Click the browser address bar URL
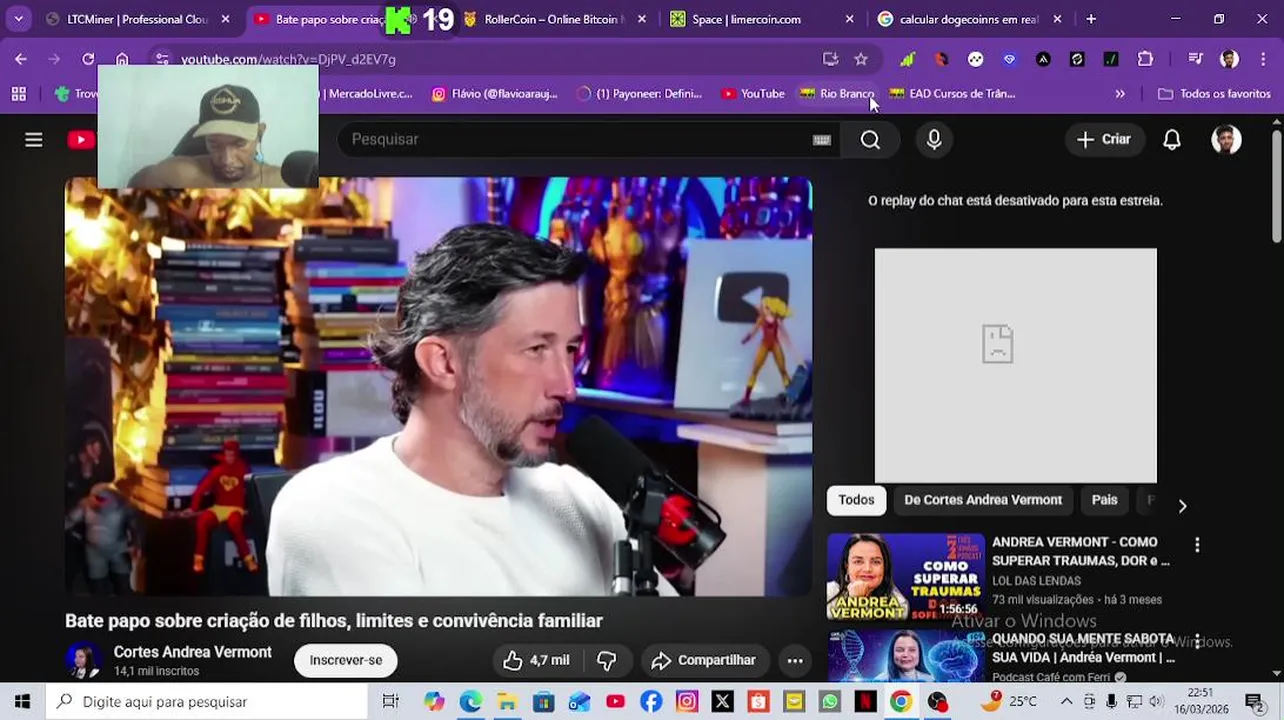 288,59
